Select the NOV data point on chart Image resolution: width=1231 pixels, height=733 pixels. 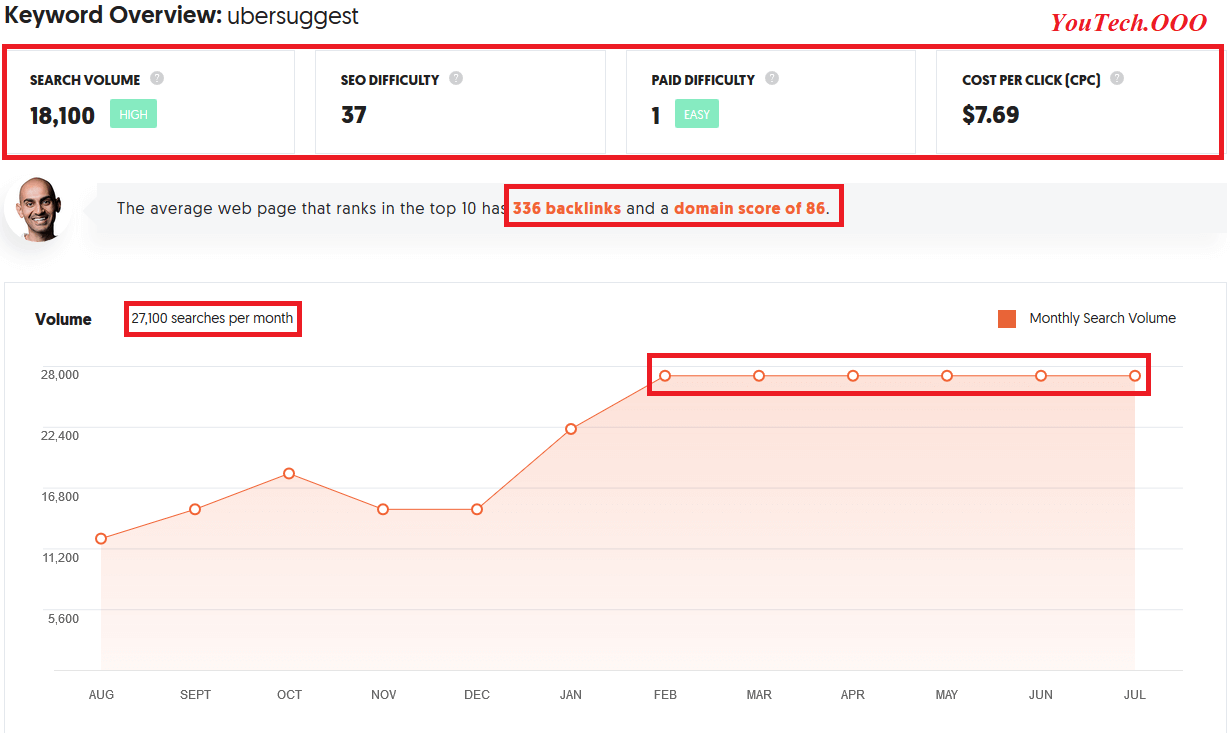(383, 510)
